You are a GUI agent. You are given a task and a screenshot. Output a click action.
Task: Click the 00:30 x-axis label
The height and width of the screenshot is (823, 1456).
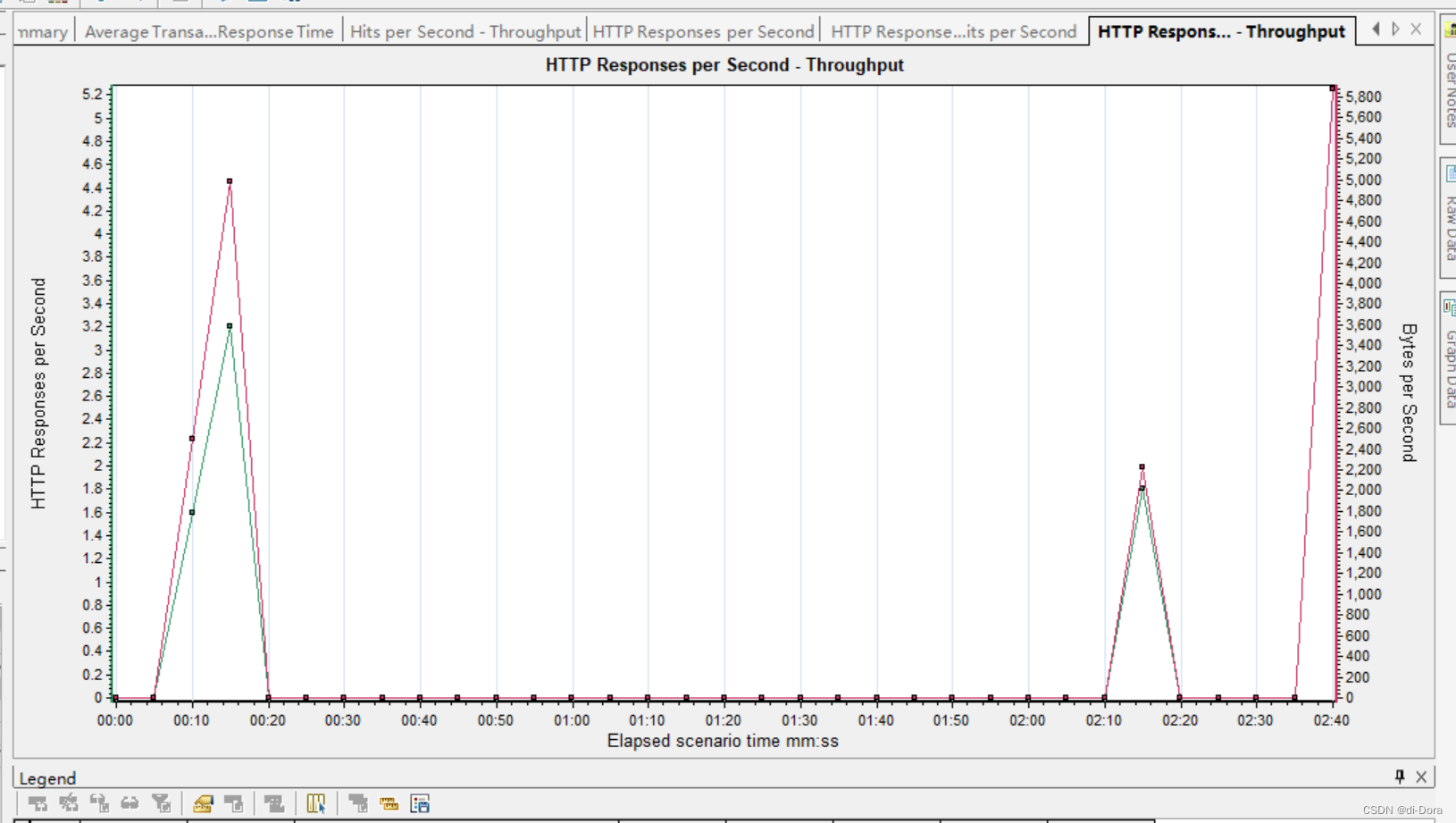[343, 720]
